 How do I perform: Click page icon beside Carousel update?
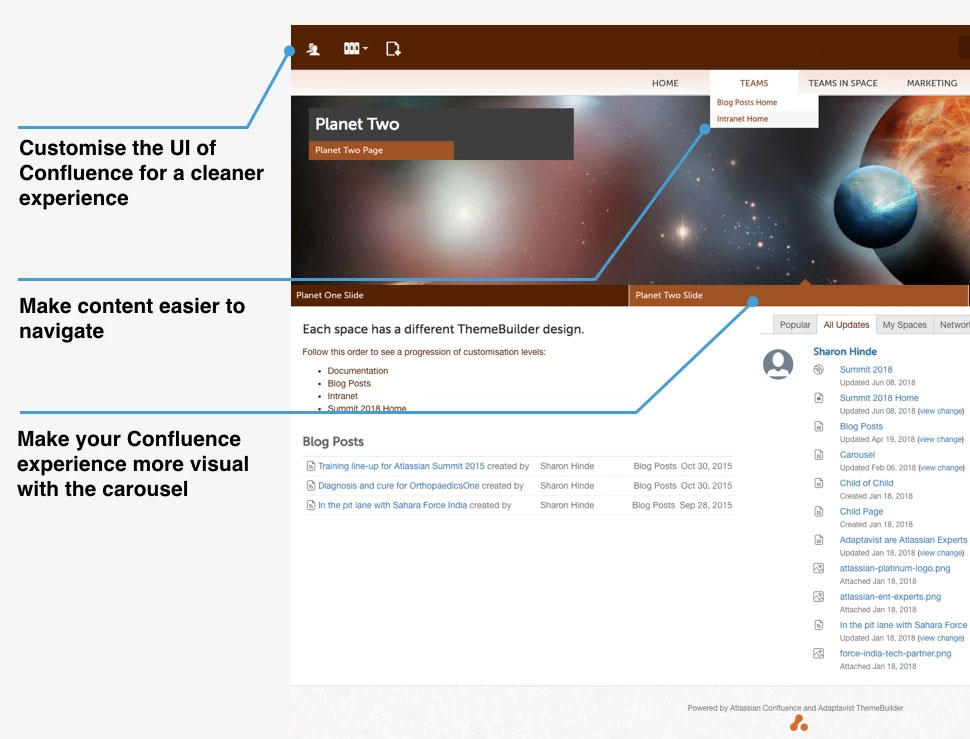tap(818, 455)
